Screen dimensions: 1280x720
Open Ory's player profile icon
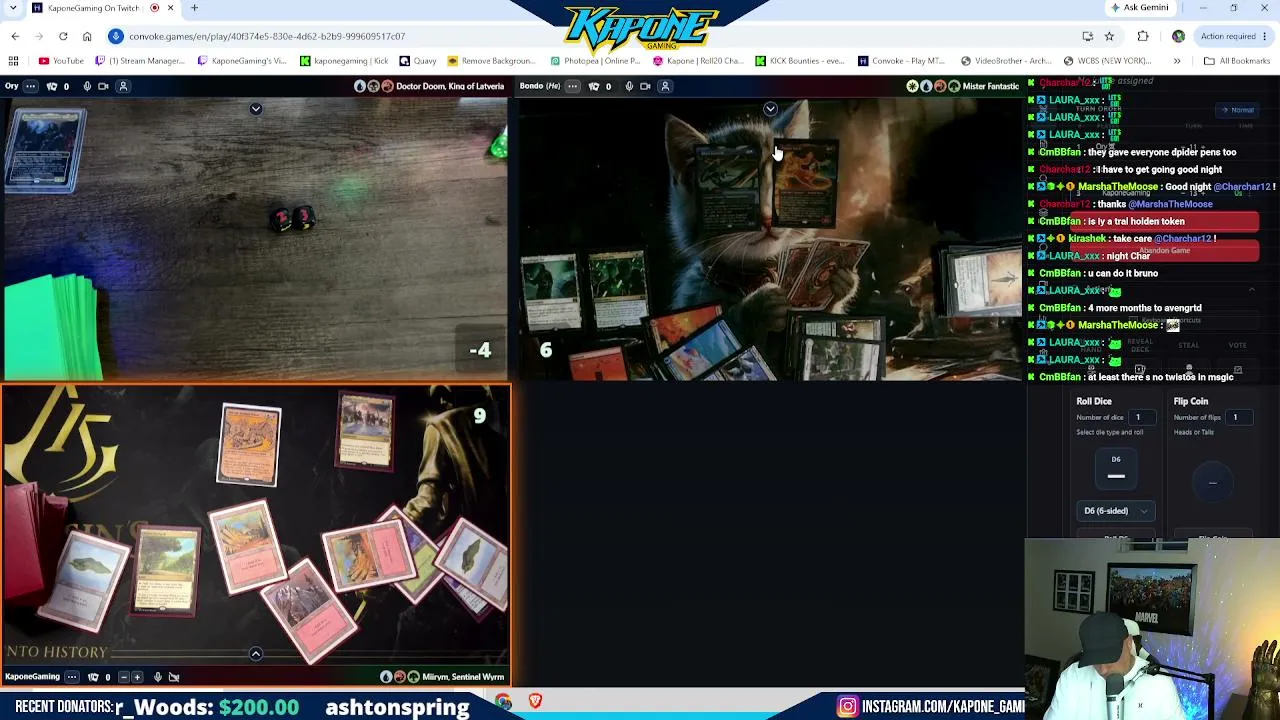(x=124, y=86)
